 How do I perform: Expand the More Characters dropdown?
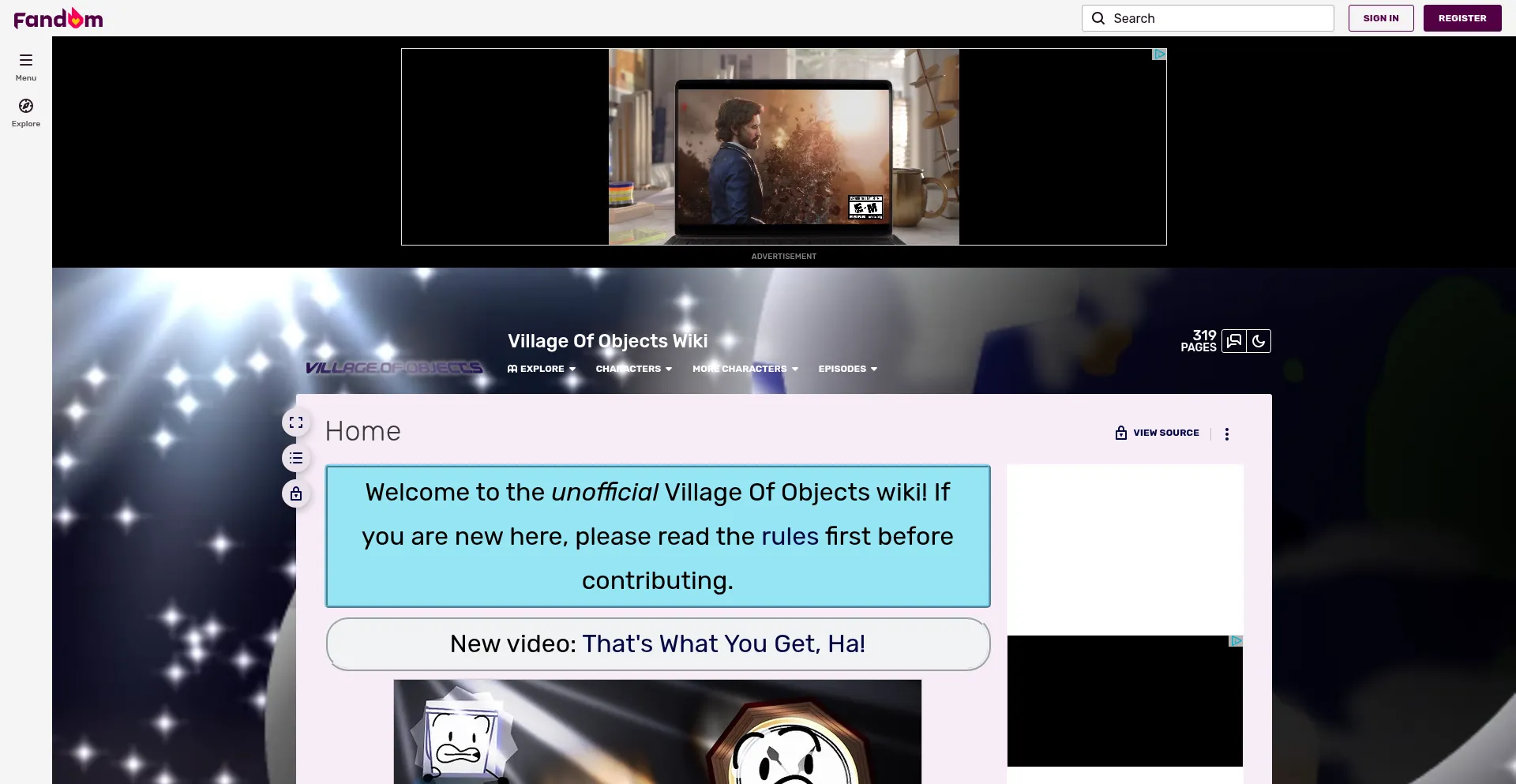(x=745, y=369)
